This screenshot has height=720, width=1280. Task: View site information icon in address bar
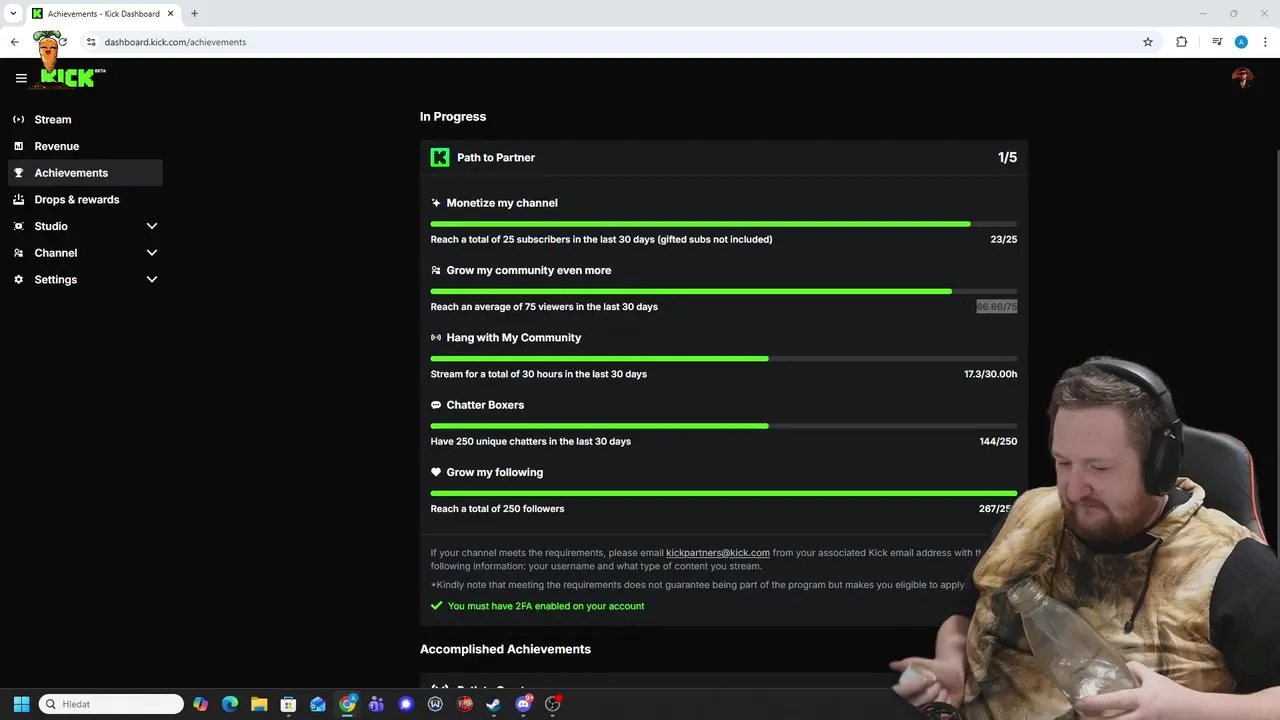[x=91, y=42]
